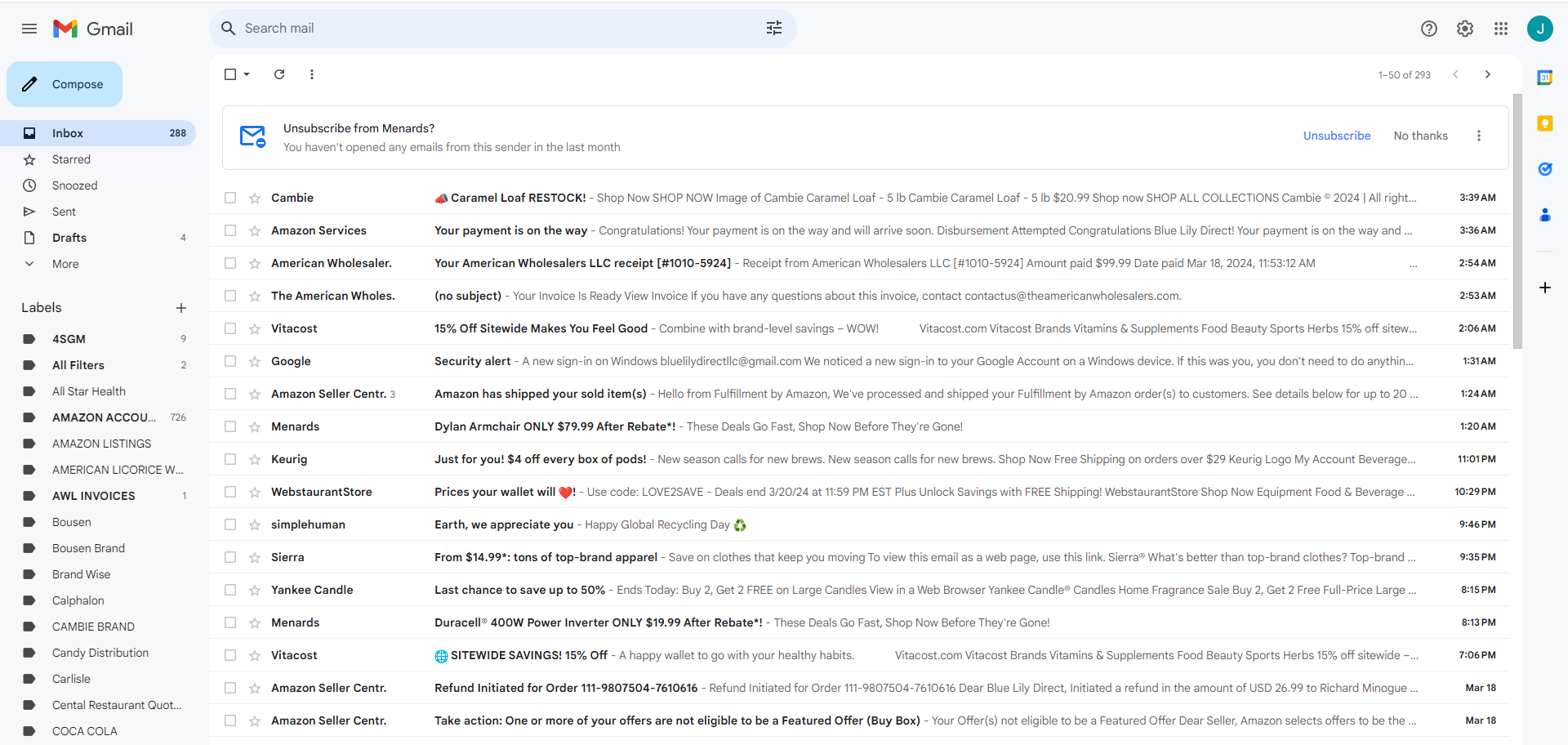Open the Inbox folder
This screenshot has width=1568, height=745.
click(98, 133)
